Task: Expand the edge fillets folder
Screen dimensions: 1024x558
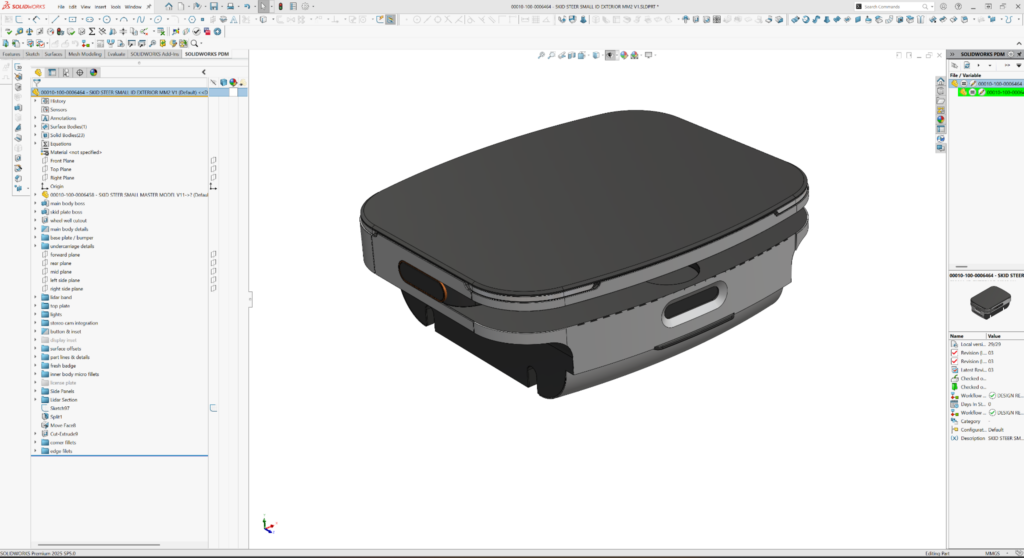Action: coord(35,451)
